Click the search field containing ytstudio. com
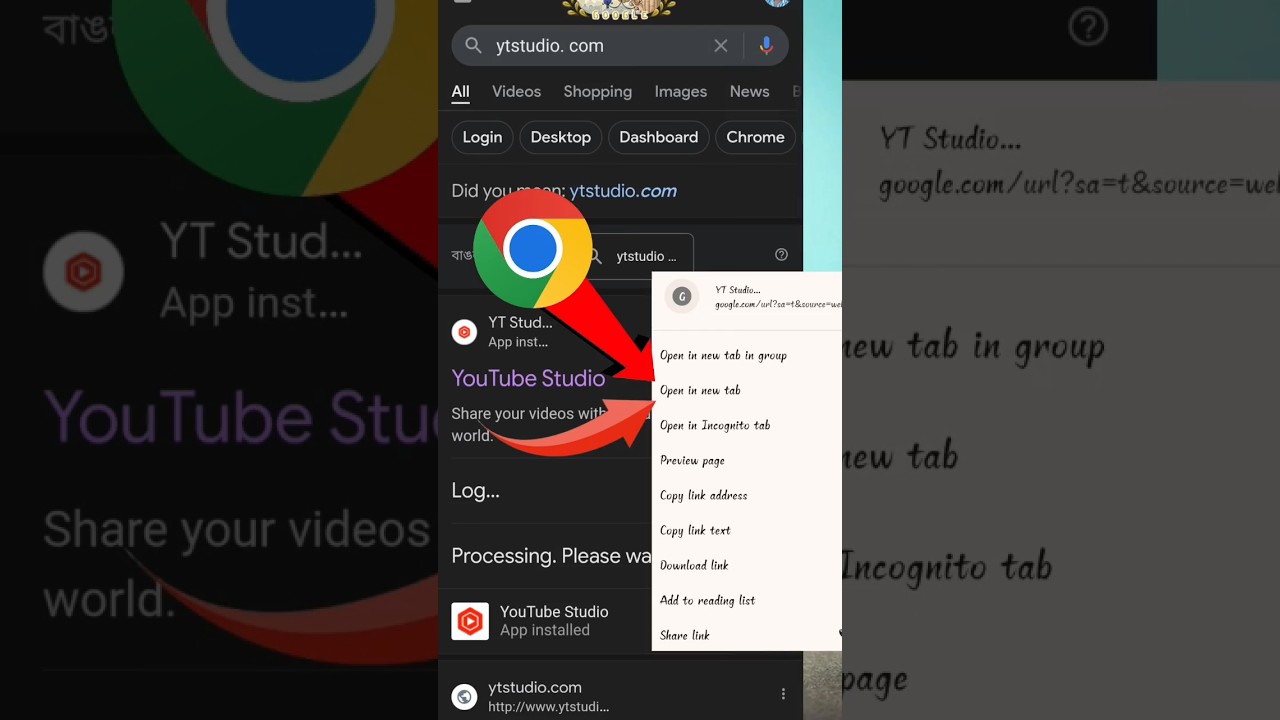Image resolution: width=1280 pixels, height=720 pixels. (x=620, y=46)
